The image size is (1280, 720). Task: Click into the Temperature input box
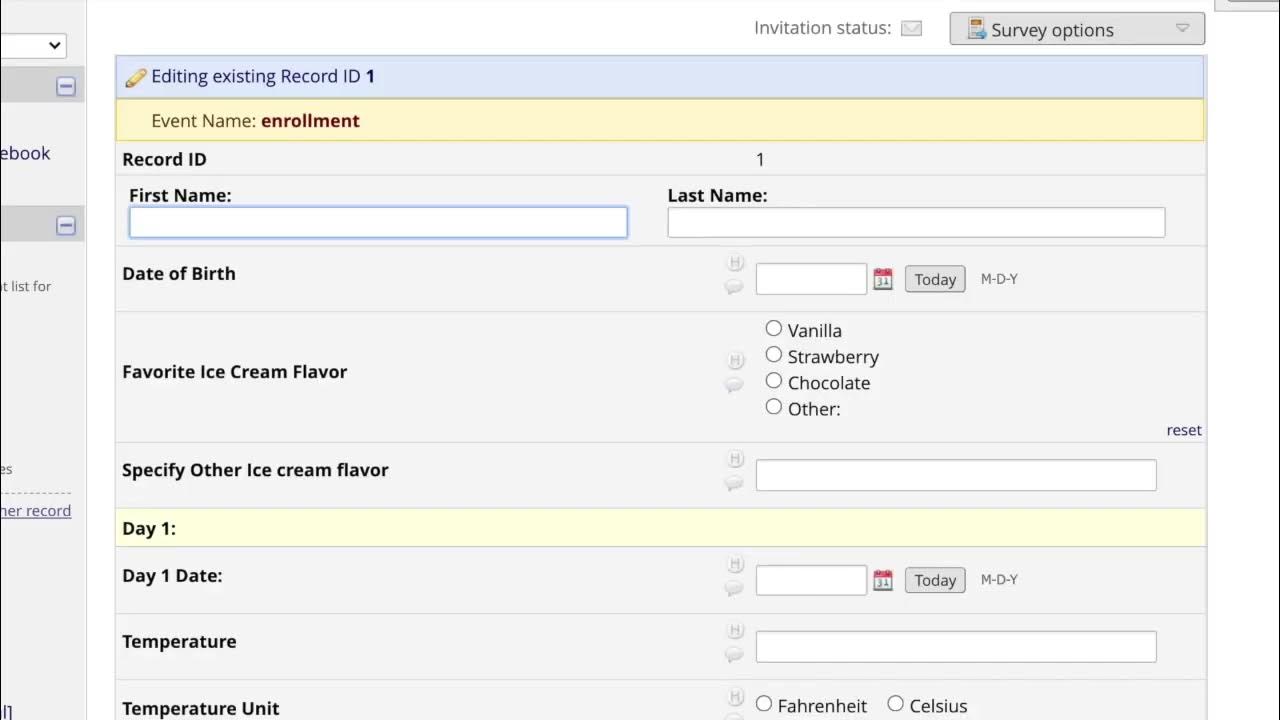(x=956, y=647)
